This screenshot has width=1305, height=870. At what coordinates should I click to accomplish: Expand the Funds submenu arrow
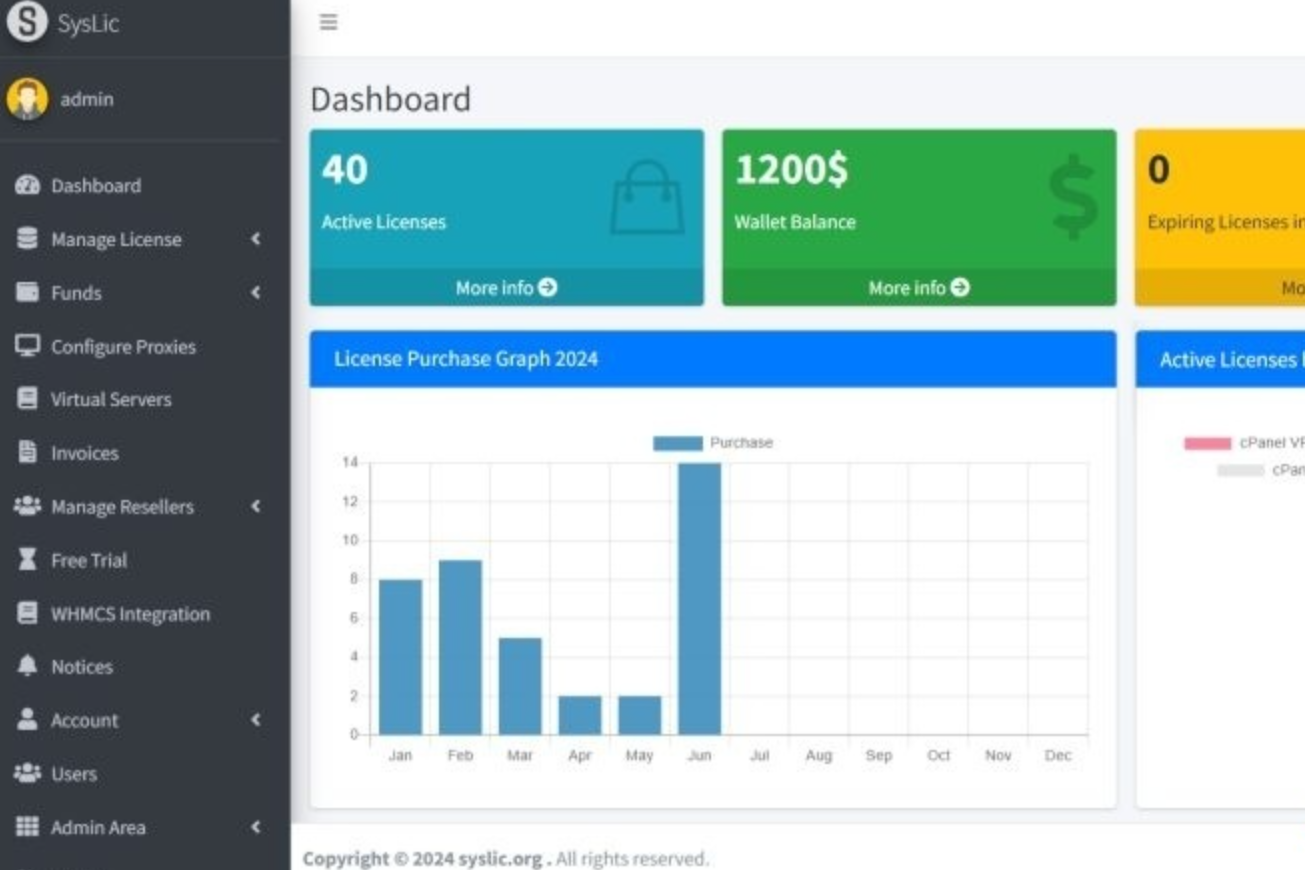coord(256,292)
